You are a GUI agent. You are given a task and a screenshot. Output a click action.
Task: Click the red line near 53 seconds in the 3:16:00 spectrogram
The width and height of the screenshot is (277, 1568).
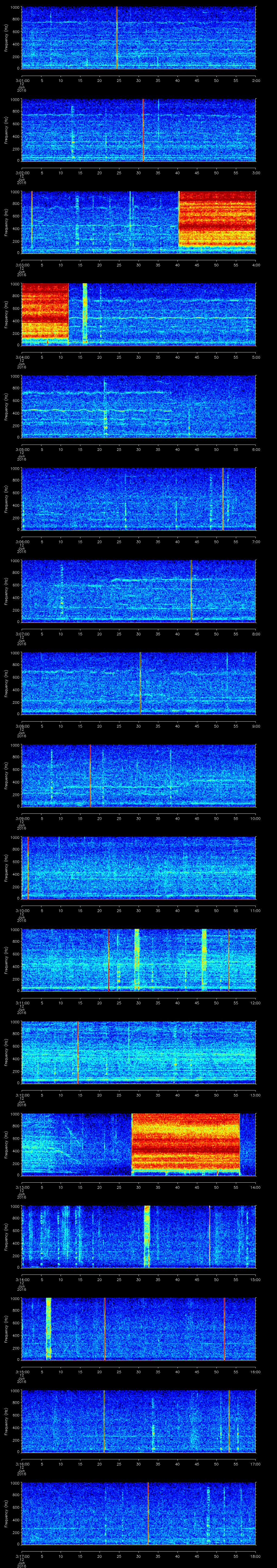point(229,1421)
